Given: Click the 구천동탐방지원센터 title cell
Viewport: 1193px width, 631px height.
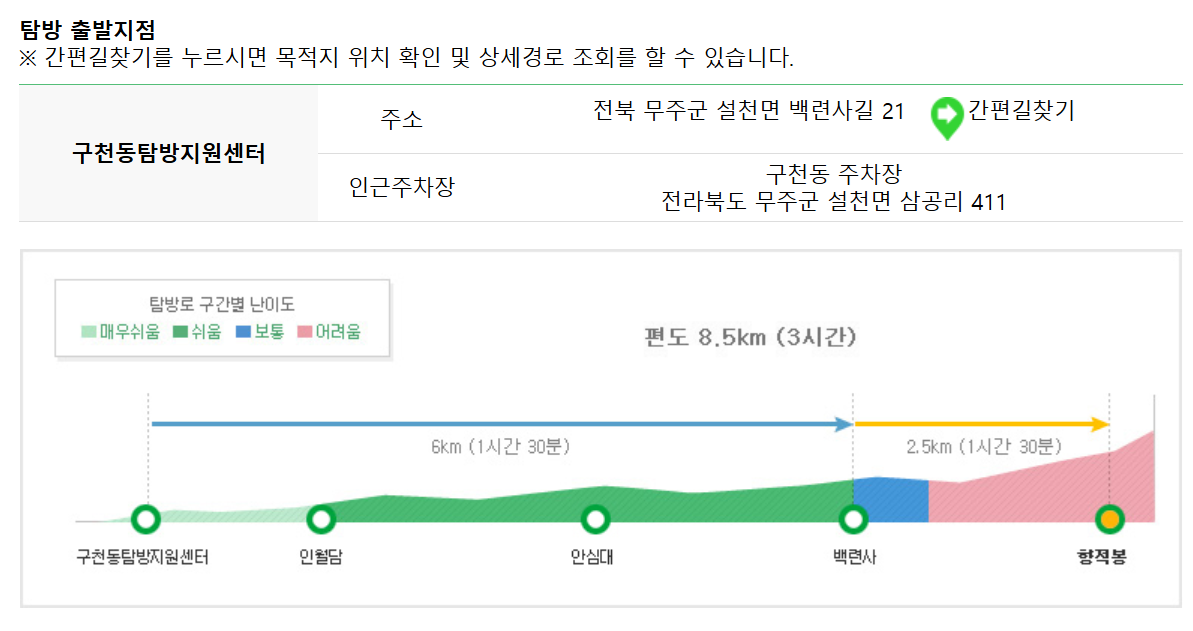Looking at the screenshot, I should (x=170, y=152).
